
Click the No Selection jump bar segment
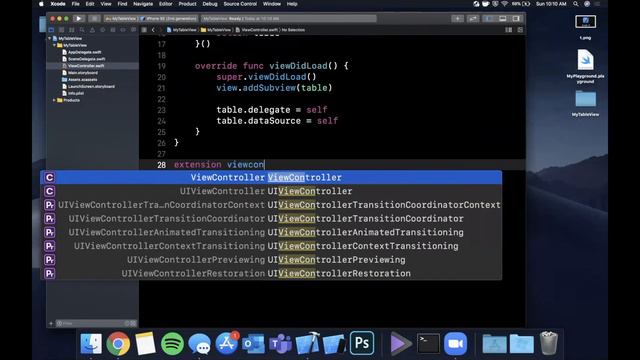(x=293, y=30)
